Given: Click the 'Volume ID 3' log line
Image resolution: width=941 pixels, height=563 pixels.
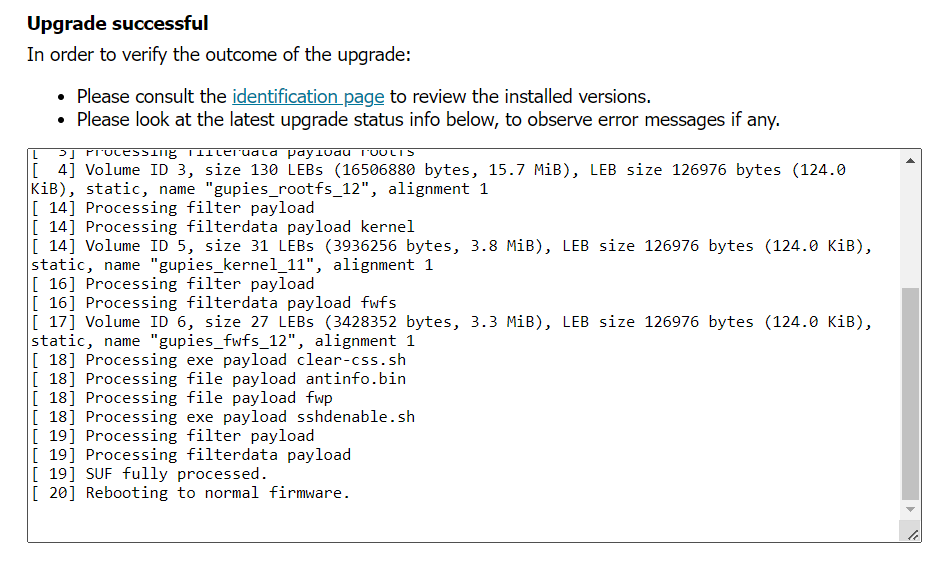Looking at the screenshot, I should (x=438, y=179).
